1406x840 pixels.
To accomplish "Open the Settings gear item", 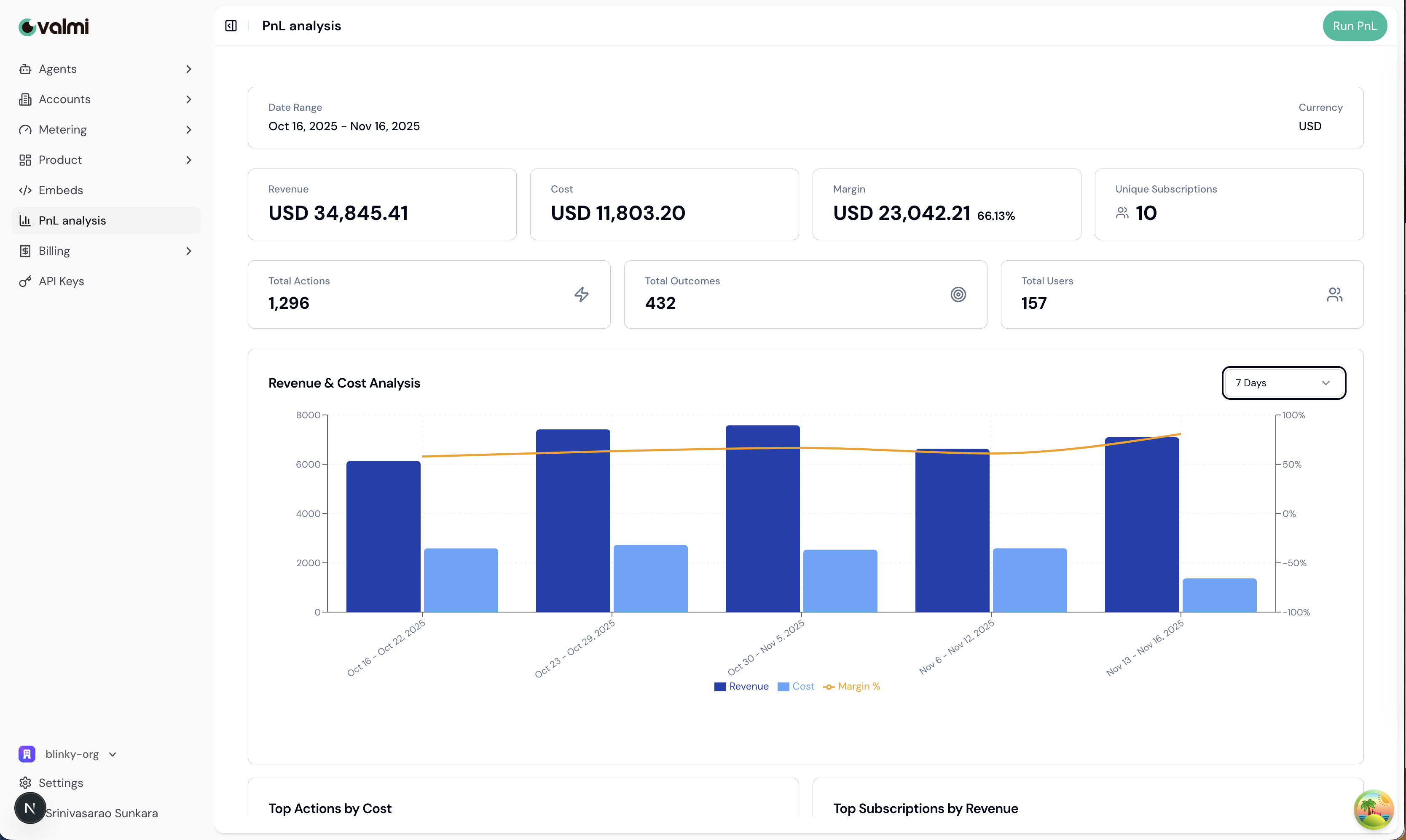I will pos(61,783).
